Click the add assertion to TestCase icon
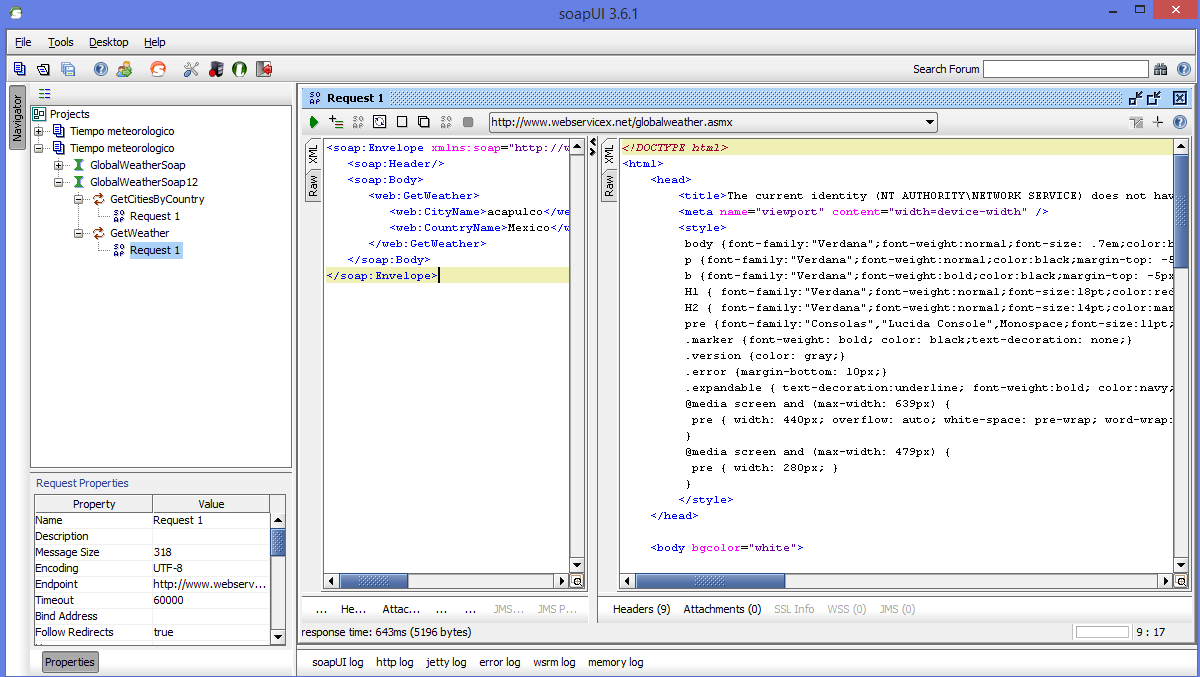This screenshot has height=677, width=1200. point(336,122)
